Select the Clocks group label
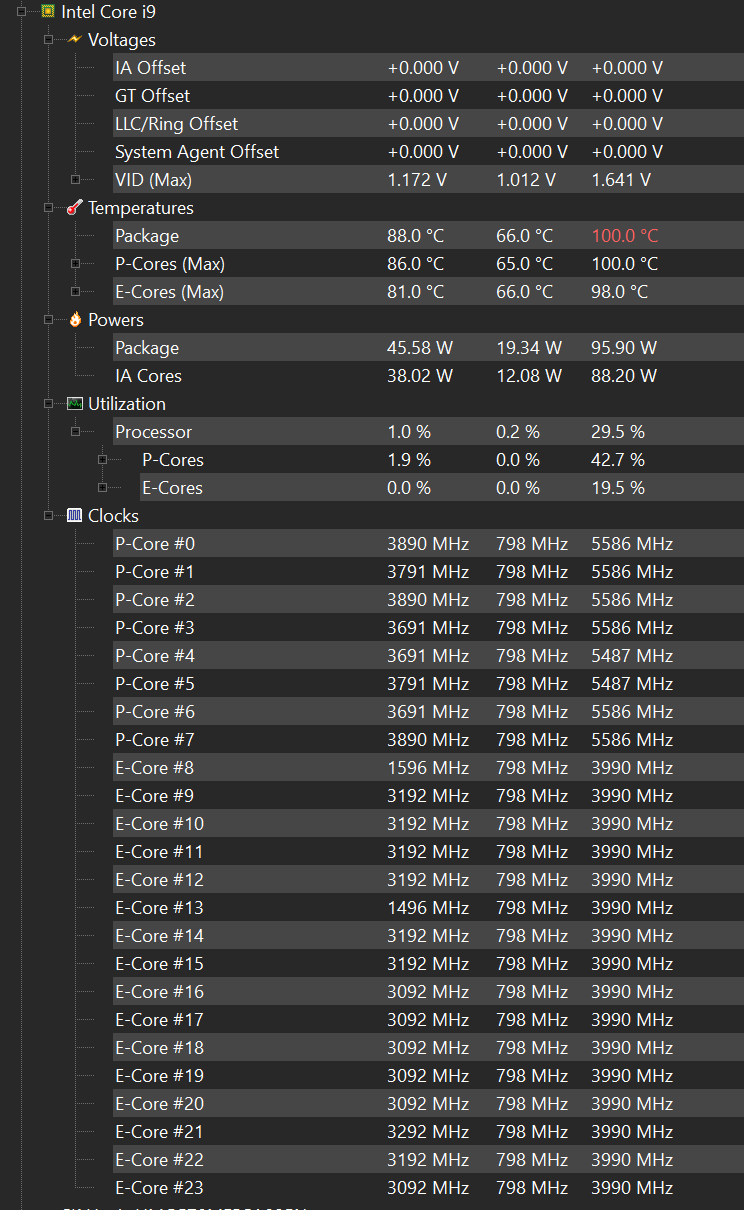The width and height of the screenshot is (744, 1210). pos(114,516)
